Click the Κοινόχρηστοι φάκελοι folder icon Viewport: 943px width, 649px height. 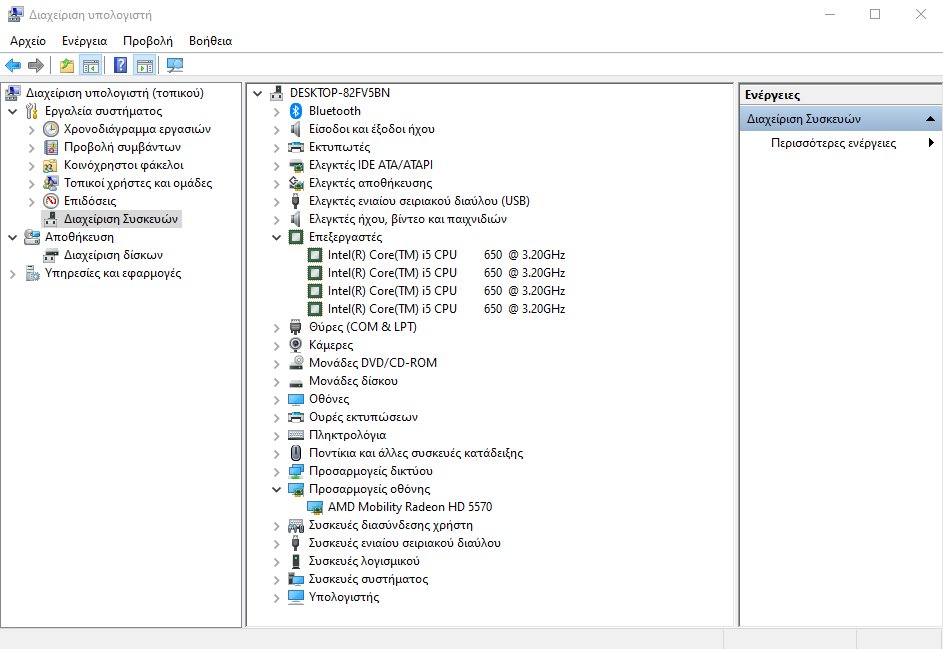[51, 165]
